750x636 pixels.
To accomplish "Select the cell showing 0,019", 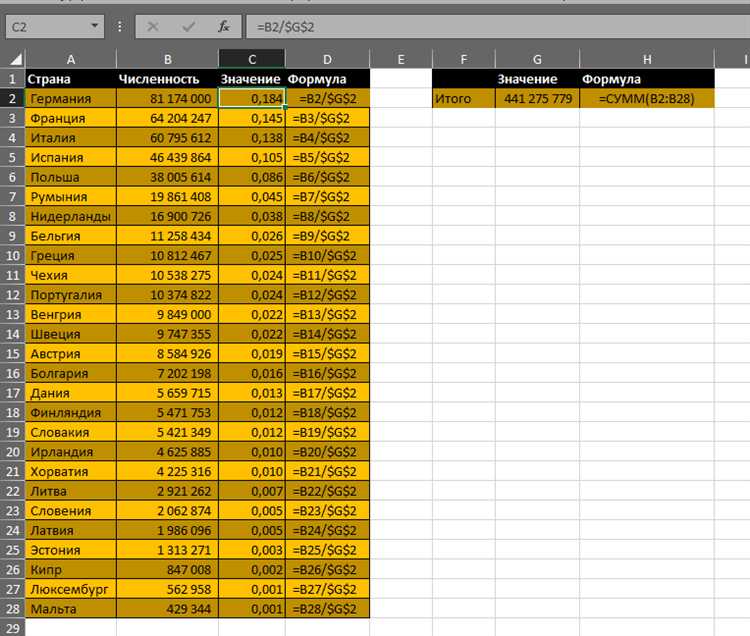I will tap(252, 353).
